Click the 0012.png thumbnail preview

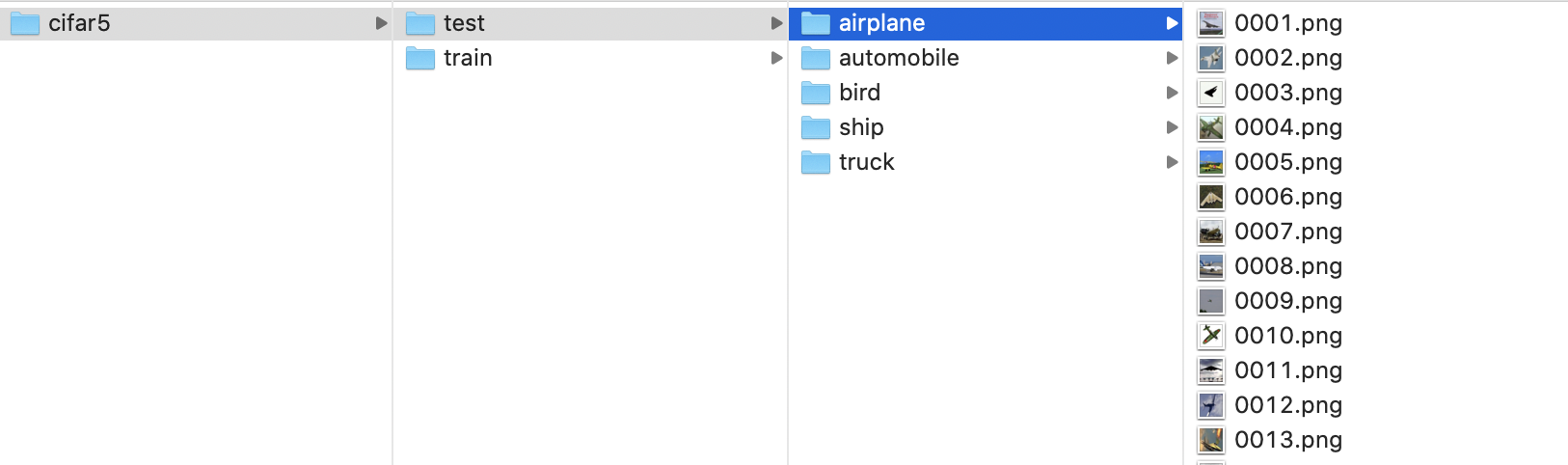tap(1211, 405)
